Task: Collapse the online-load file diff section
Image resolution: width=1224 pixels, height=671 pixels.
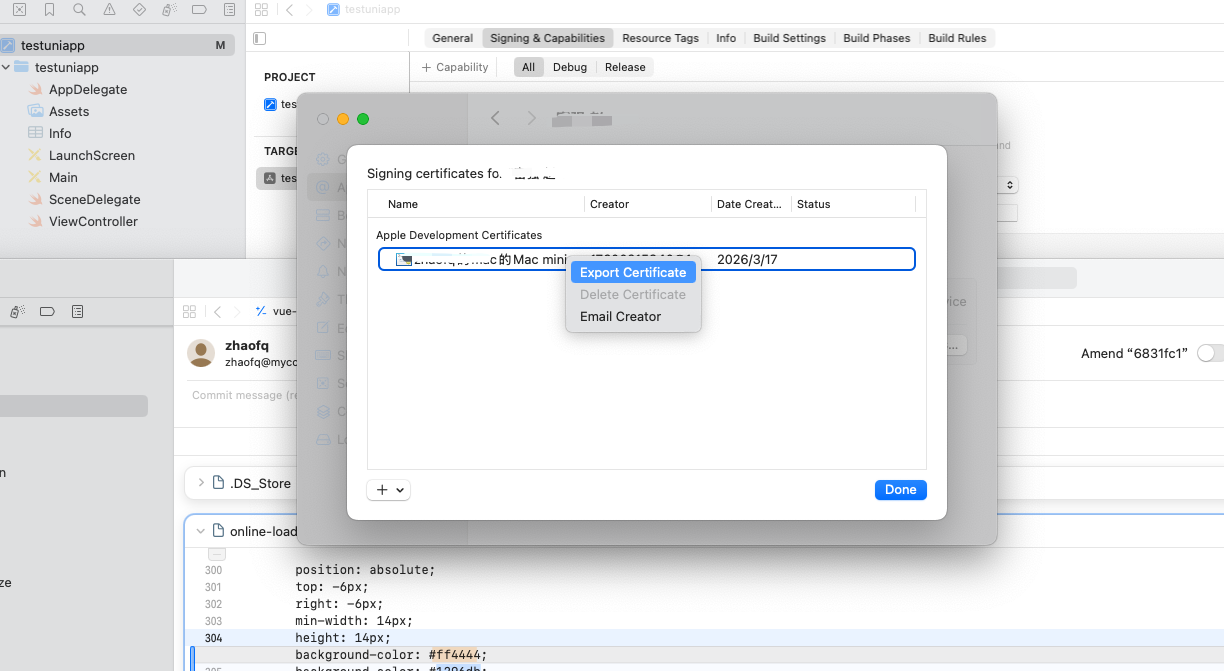Action: pyautogui.click(x=201, y=531)
